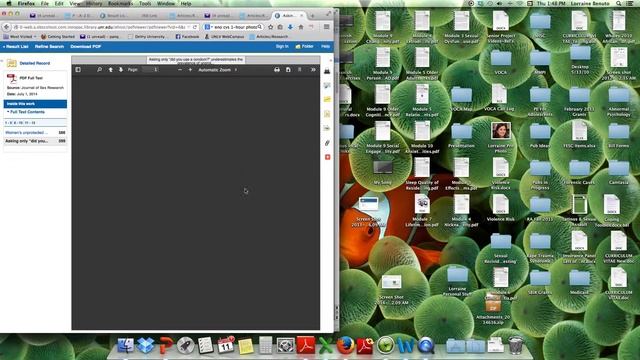Click the EBSCO e-mail tool in the right sidebar
This screenshot has height=360, width=640.
click(x=327, y=86)
